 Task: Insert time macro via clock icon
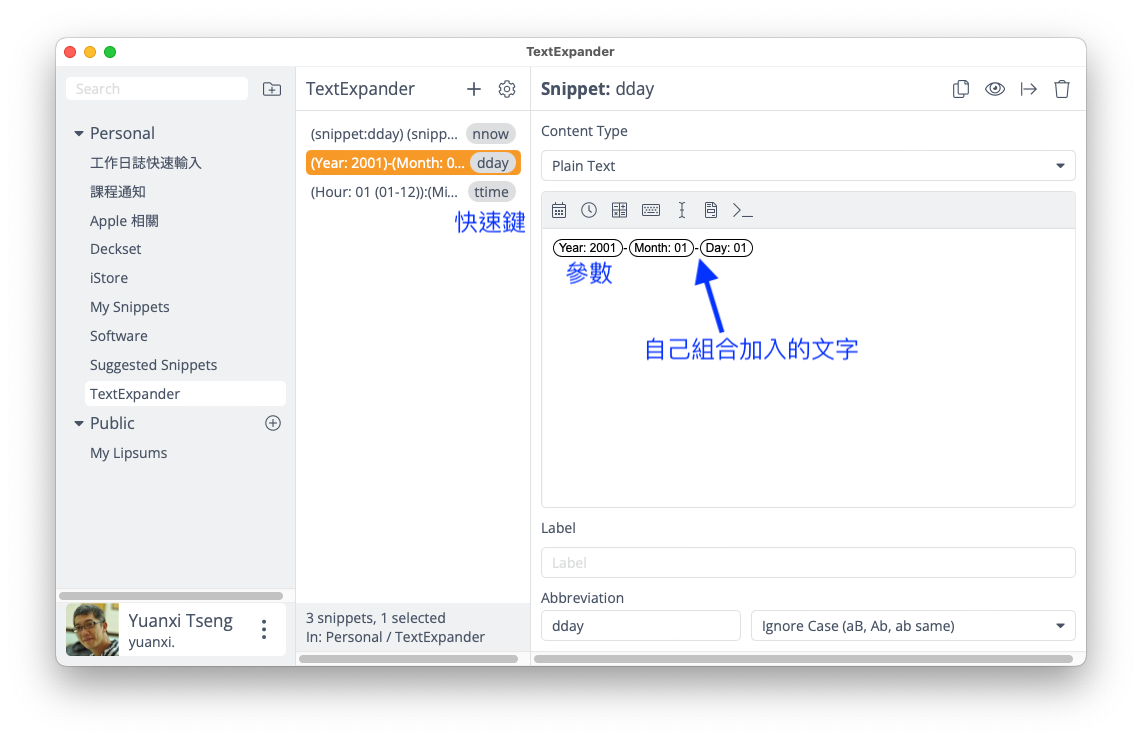pyautogui.click(x=589, y=210)
